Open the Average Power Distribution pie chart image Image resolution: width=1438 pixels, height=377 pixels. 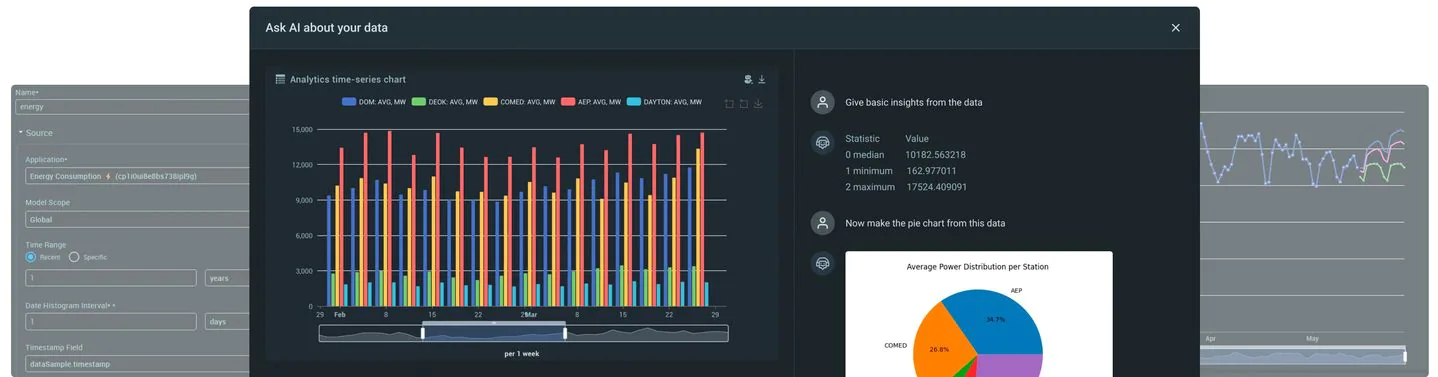[x=978, y=314]
